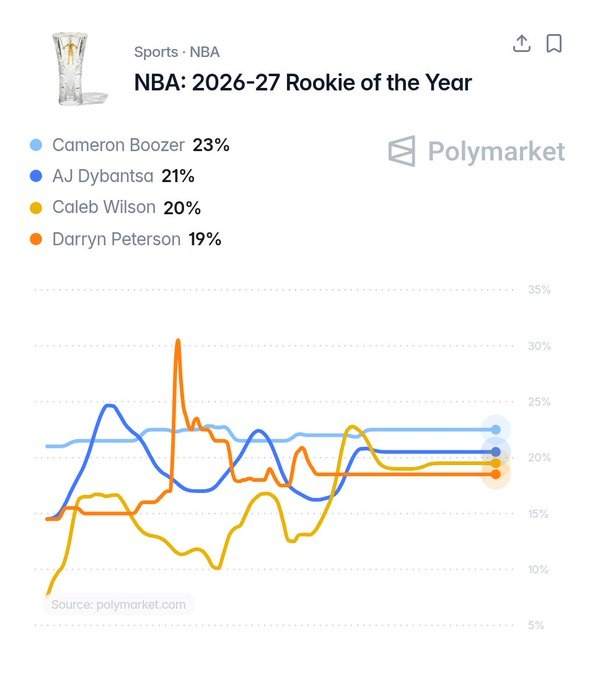Click the NBA: 2026-27 Rookie of the Year title

pyautogui.click(x=303, y=82)
